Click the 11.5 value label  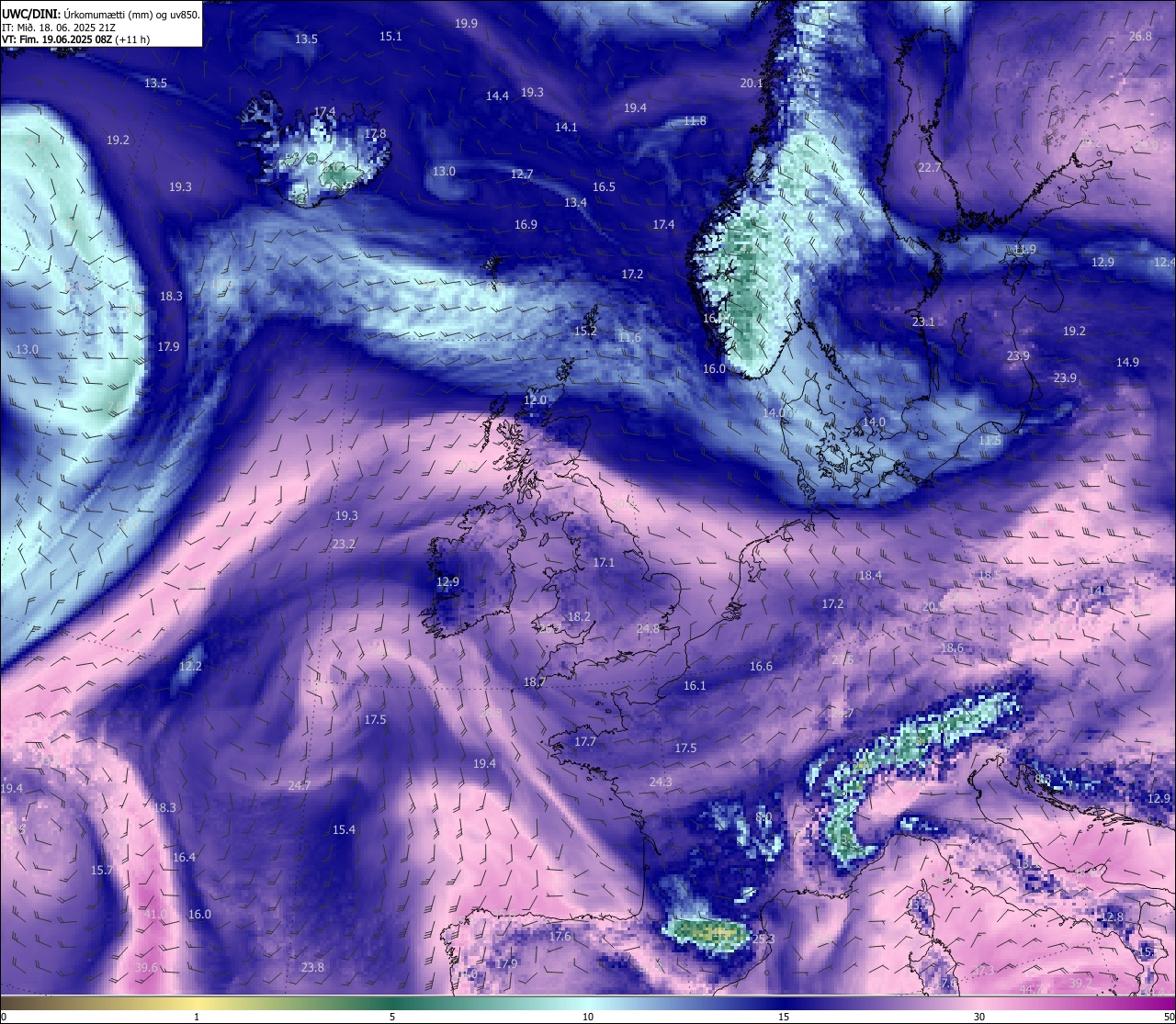[x=989, y=440]
